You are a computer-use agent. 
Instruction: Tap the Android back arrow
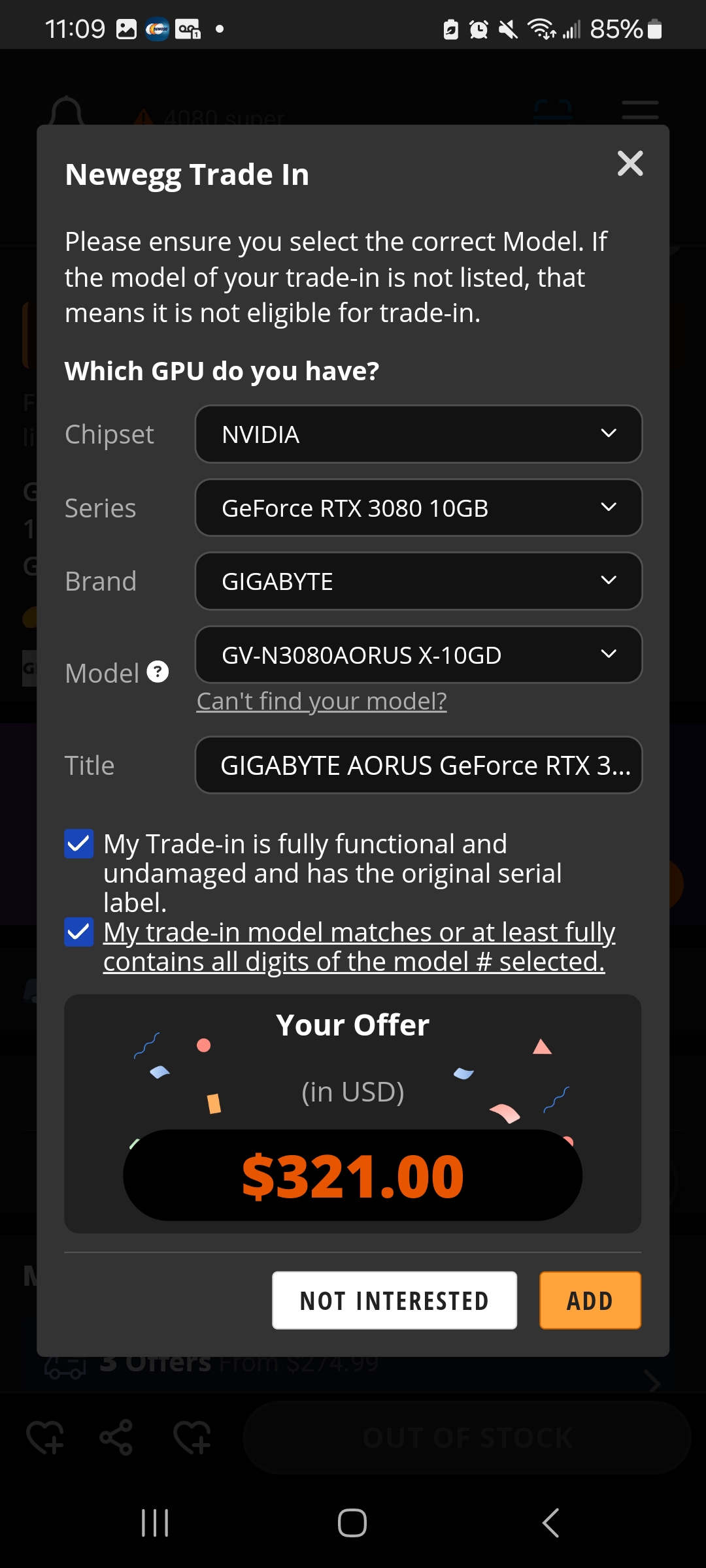(550, 1523)
